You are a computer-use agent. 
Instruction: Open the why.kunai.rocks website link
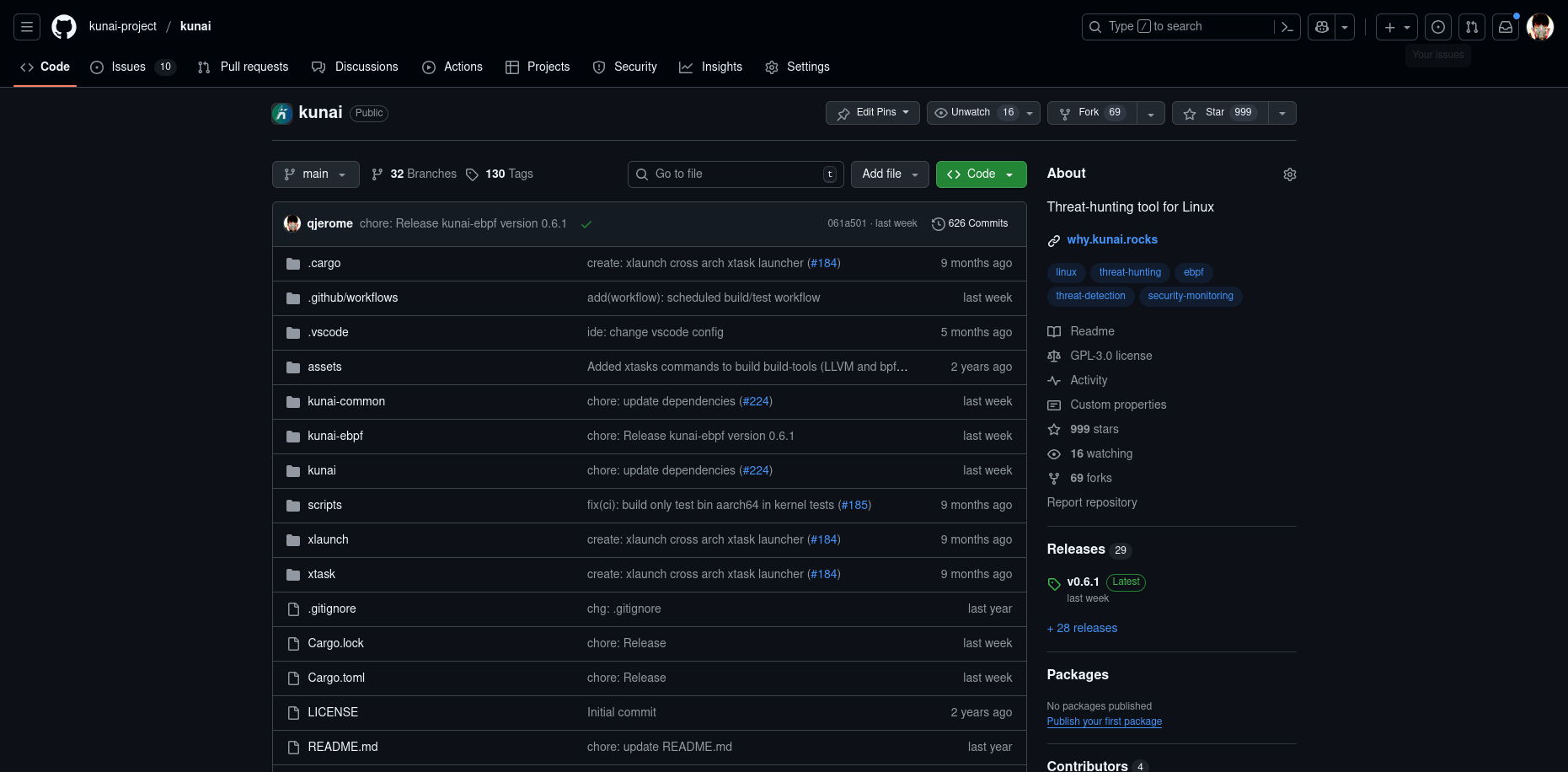click(1112, 239)
